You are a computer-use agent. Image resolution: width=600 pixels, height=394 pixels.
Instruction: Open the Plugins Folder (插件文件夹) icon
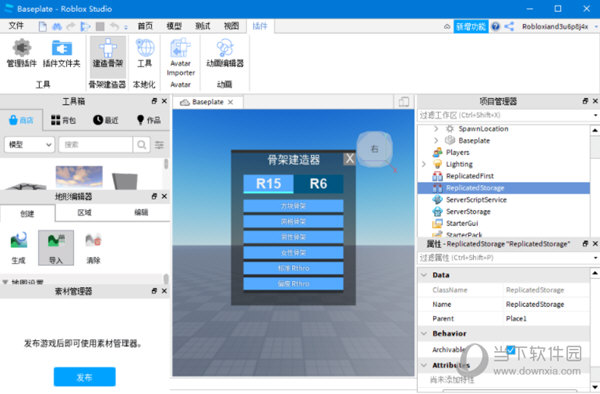point(62,54)
